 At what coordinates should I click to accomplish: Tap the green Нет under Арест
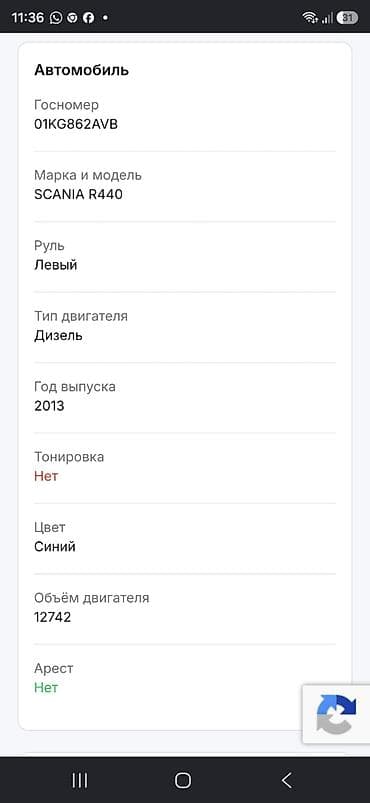(46, 688)
